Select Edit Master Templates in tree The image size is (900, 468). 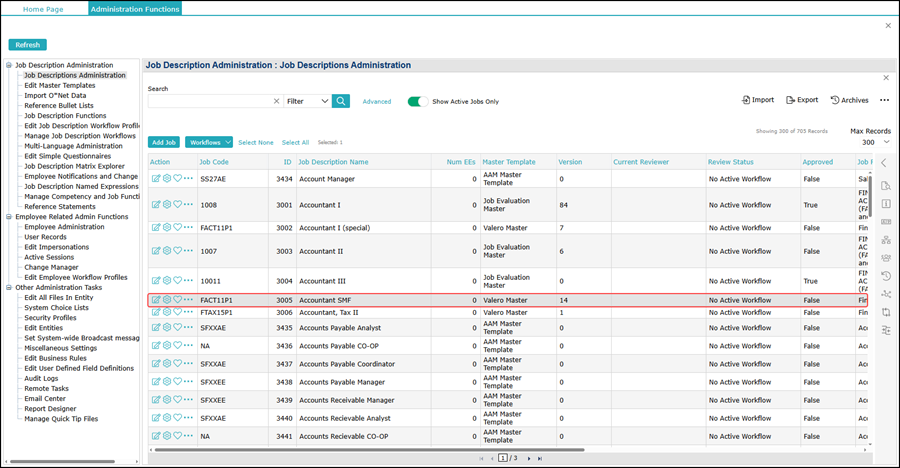coord(60,86)
